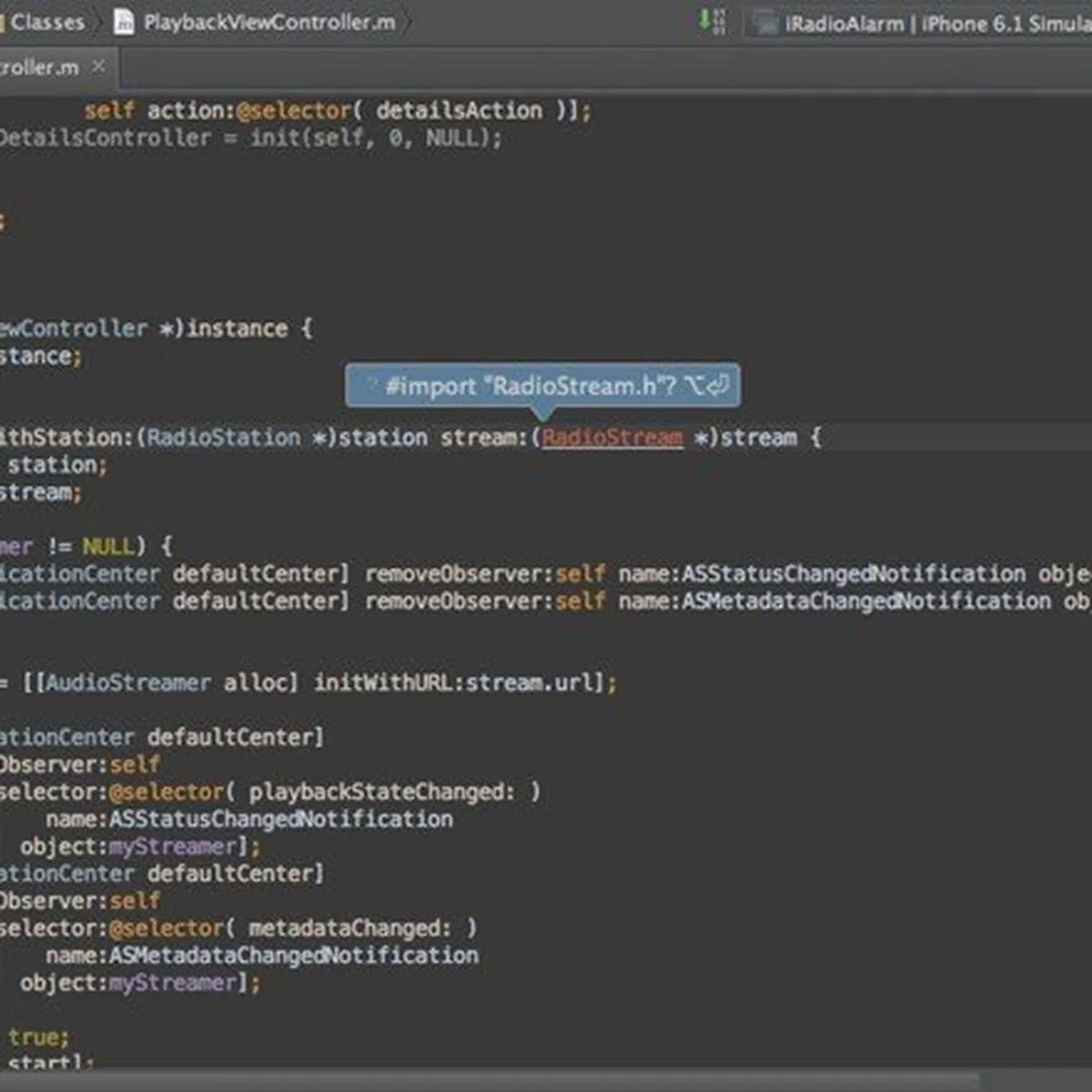
Task: Click AudioStreamer in the alloc line
Action: 127,682
